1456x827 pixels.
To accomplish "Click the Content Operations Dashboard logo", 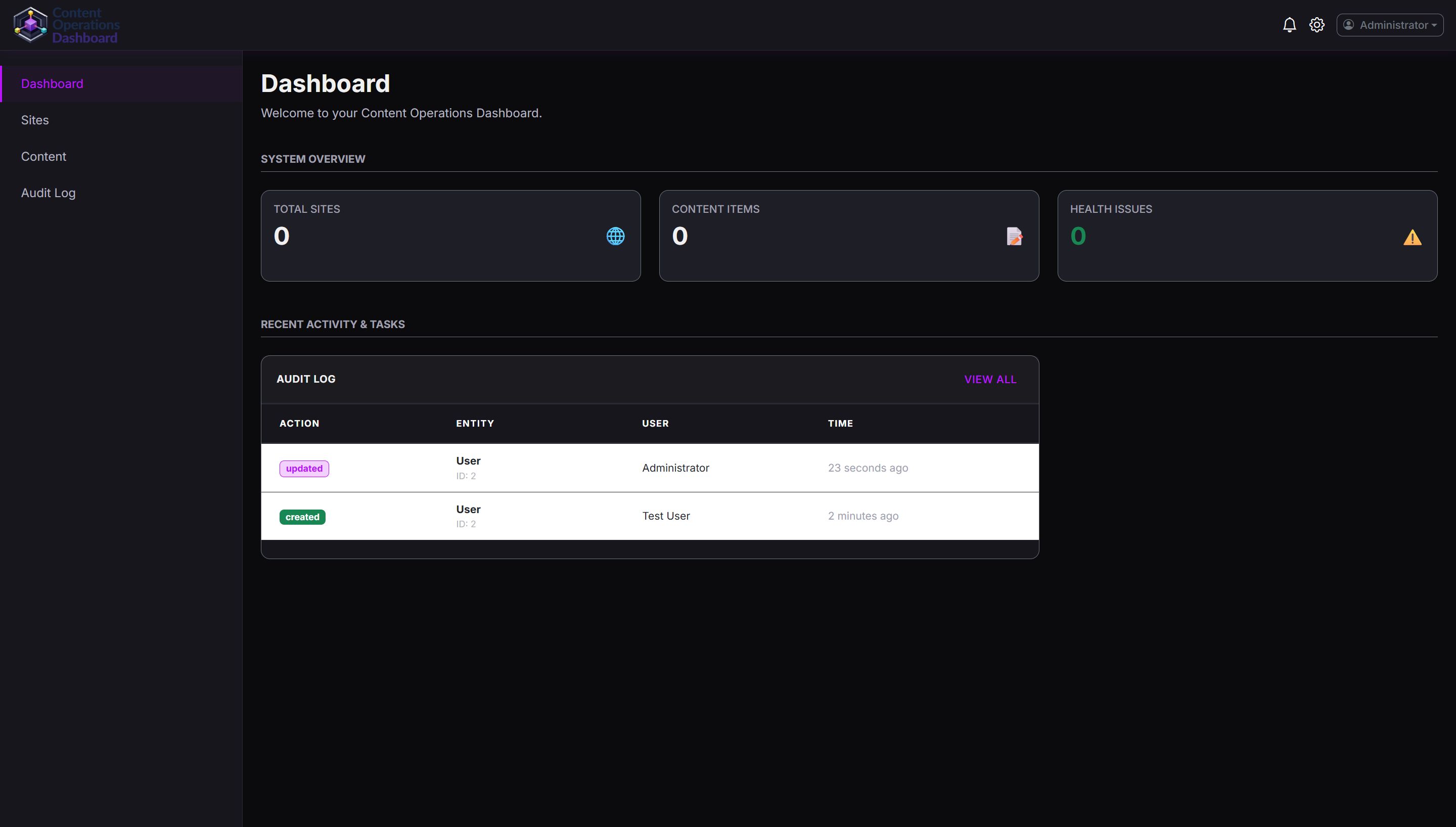I will click(66, 25).
